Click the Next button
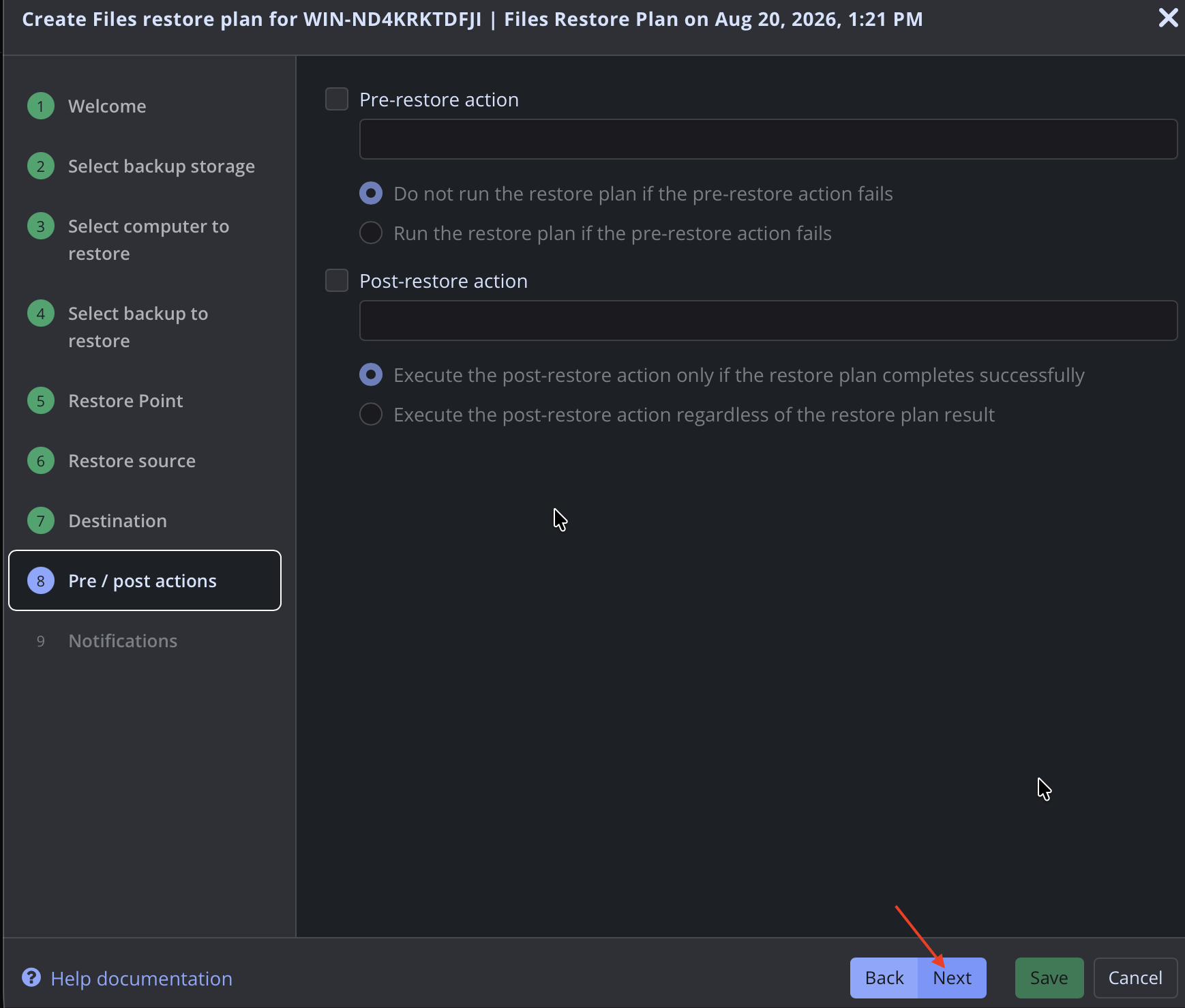This screenshot has width=1185, height=1008. 952,978
